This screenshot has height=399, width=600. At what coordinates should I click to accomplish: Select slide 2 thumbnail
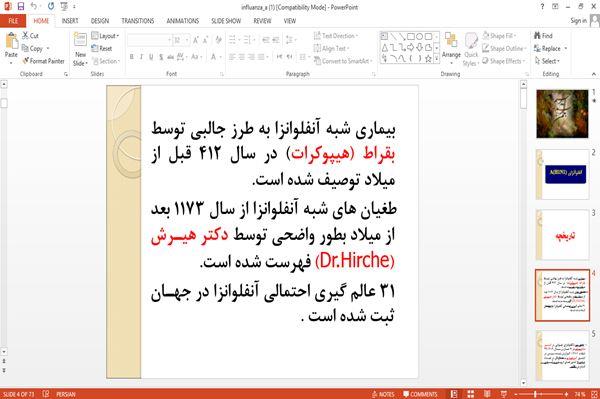(x=562, y=174)
